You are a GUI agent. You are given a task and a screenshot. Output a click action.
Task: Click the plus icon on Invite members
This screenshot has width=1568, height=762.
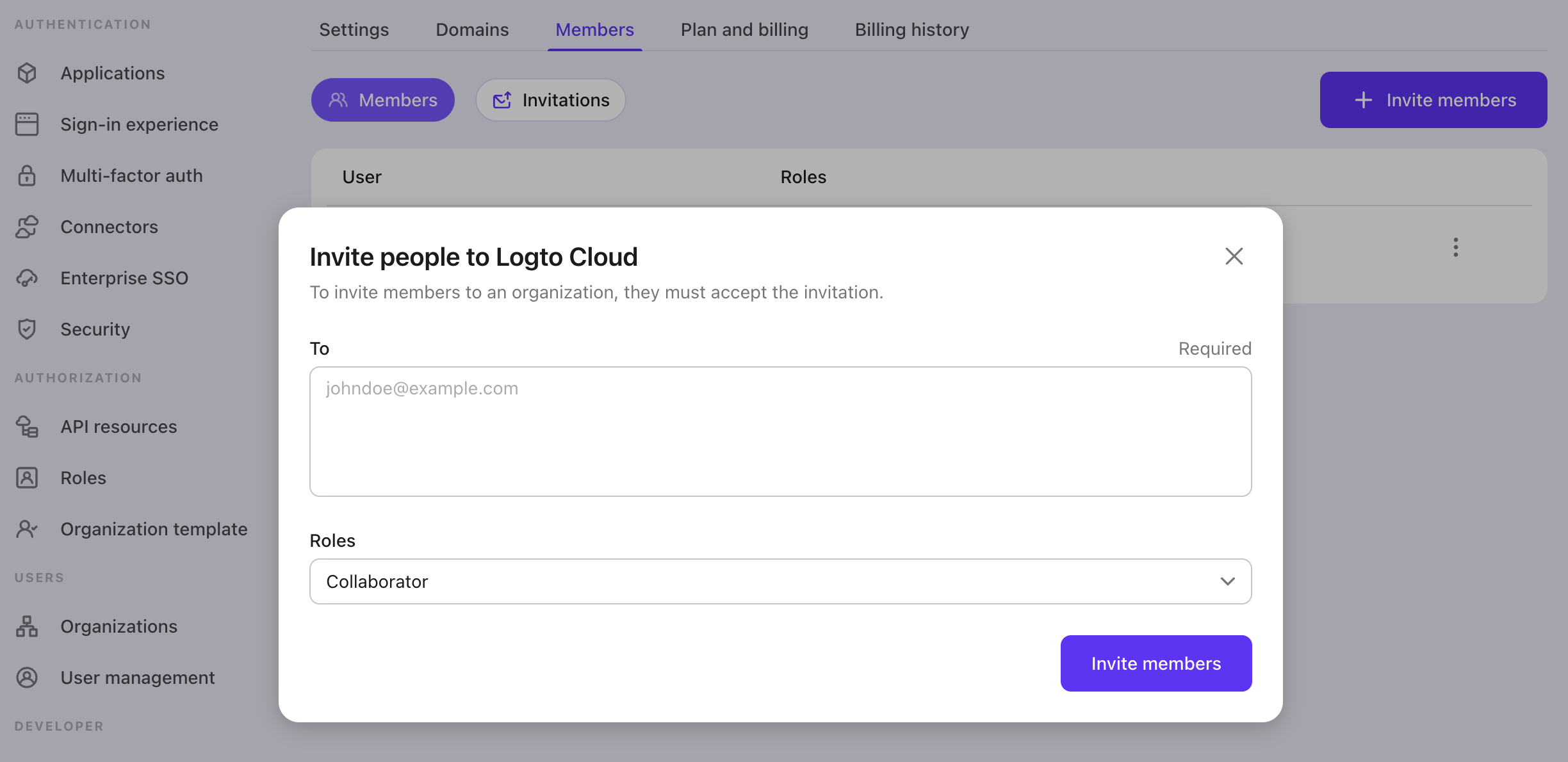(1364, 100)
